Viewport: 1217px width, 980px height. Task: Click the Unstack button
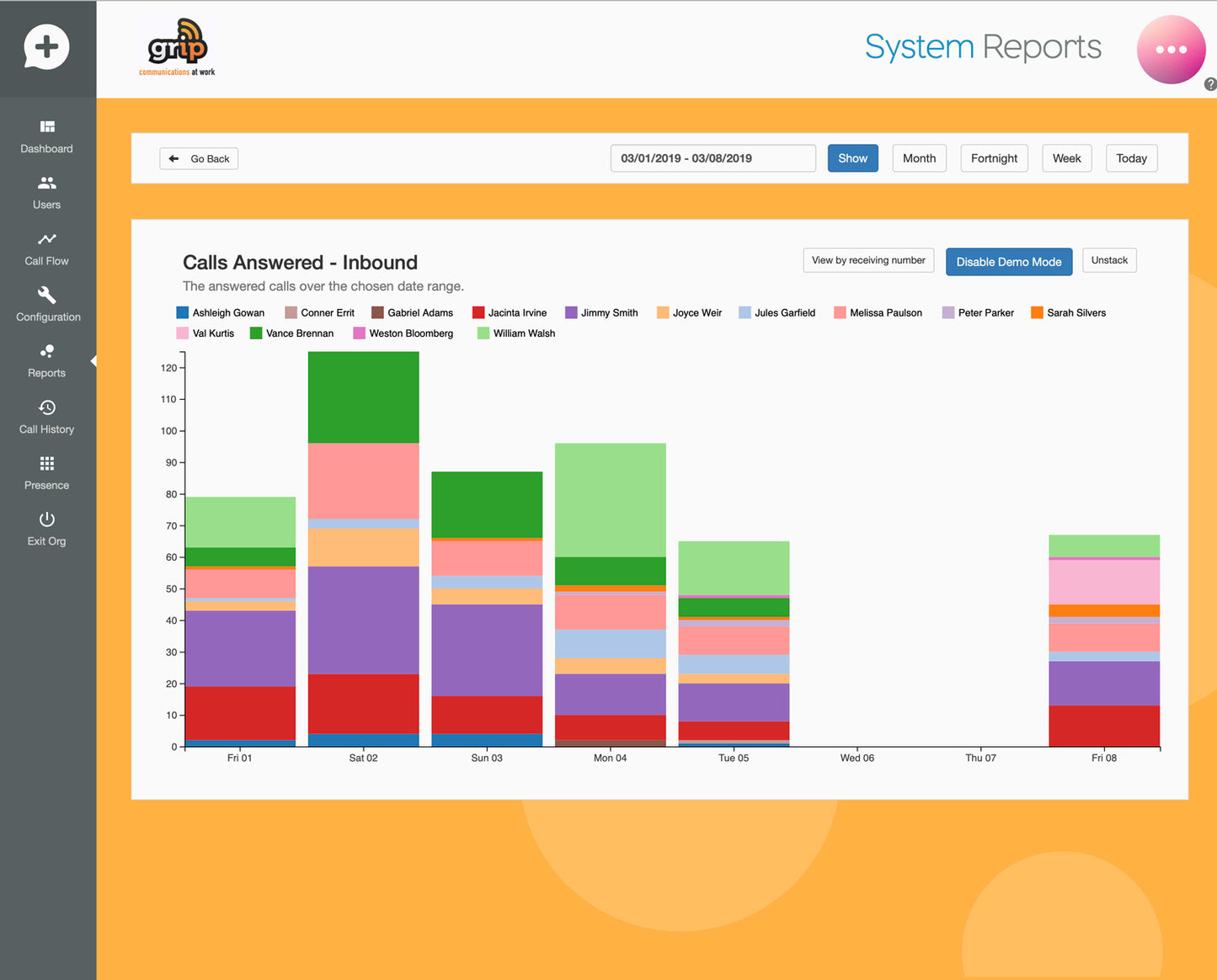[x=1109, y=260]
